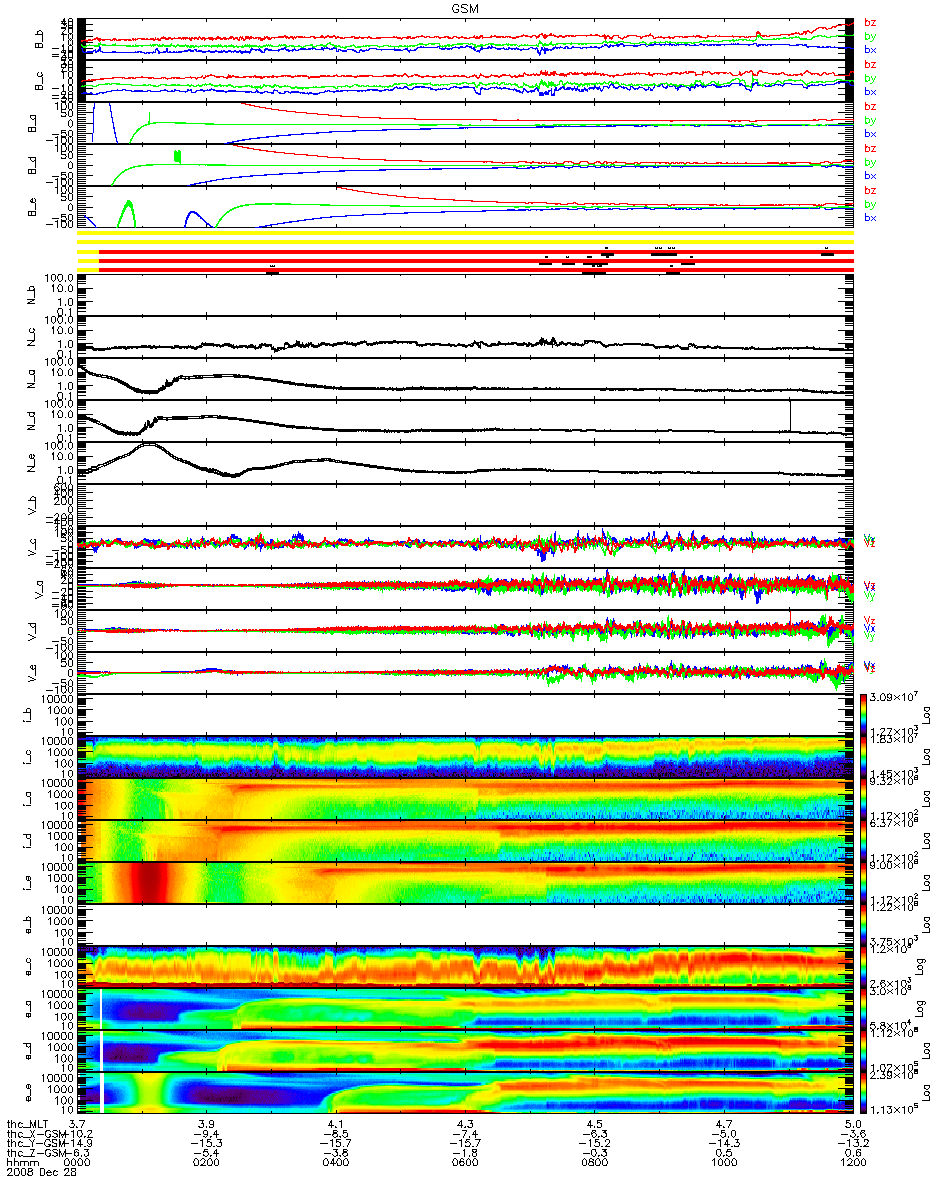Click the N_c density axis label
Image resolution: width=930 pixels, height=1200 pixels.
click(30, 338)
